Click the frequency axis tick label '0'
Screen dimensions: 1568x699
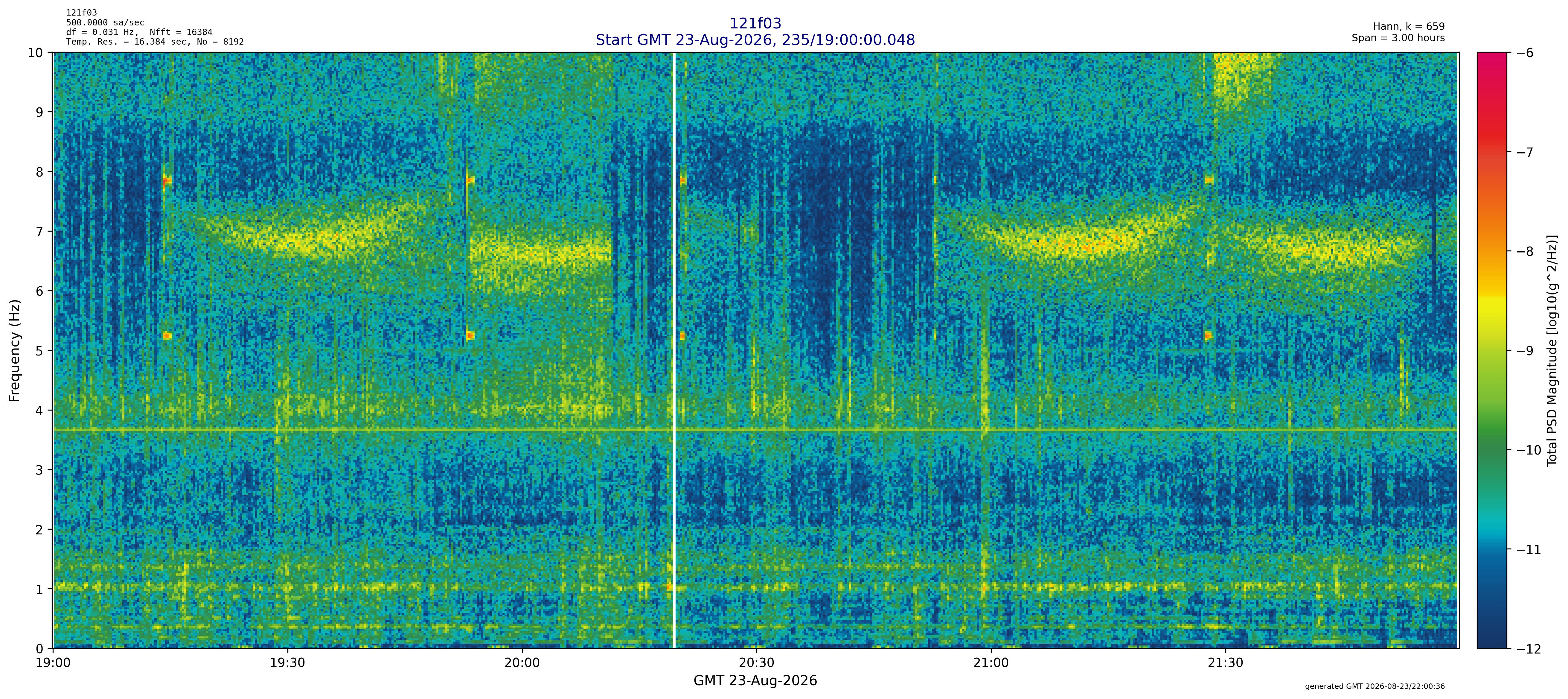[39, 649]
